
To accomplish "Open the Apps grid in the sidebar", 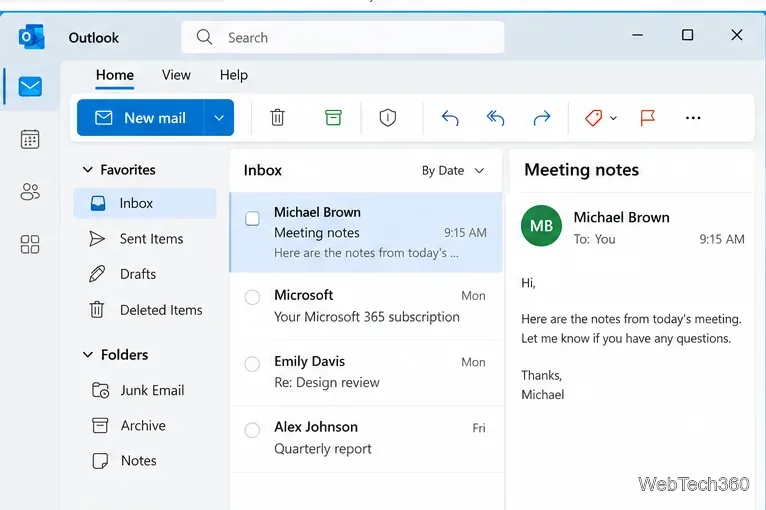I will pos(30,244).
